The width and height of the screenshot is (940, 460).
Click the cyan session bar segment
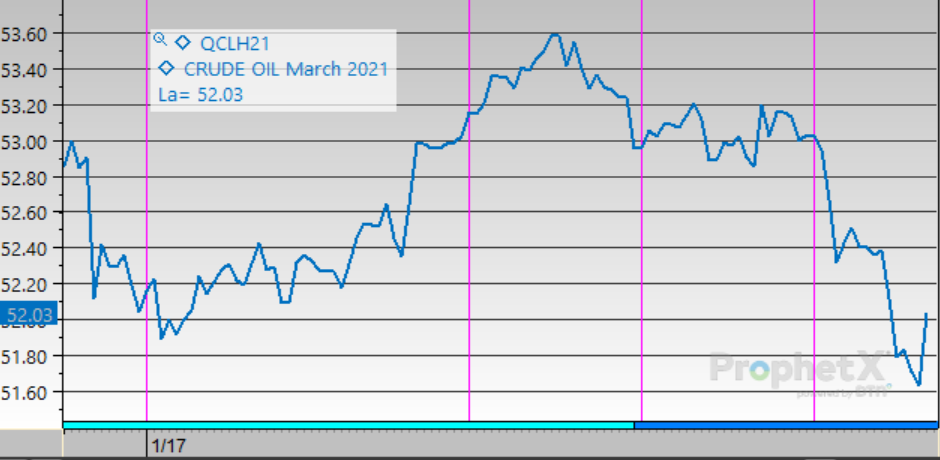click(348, 425)
